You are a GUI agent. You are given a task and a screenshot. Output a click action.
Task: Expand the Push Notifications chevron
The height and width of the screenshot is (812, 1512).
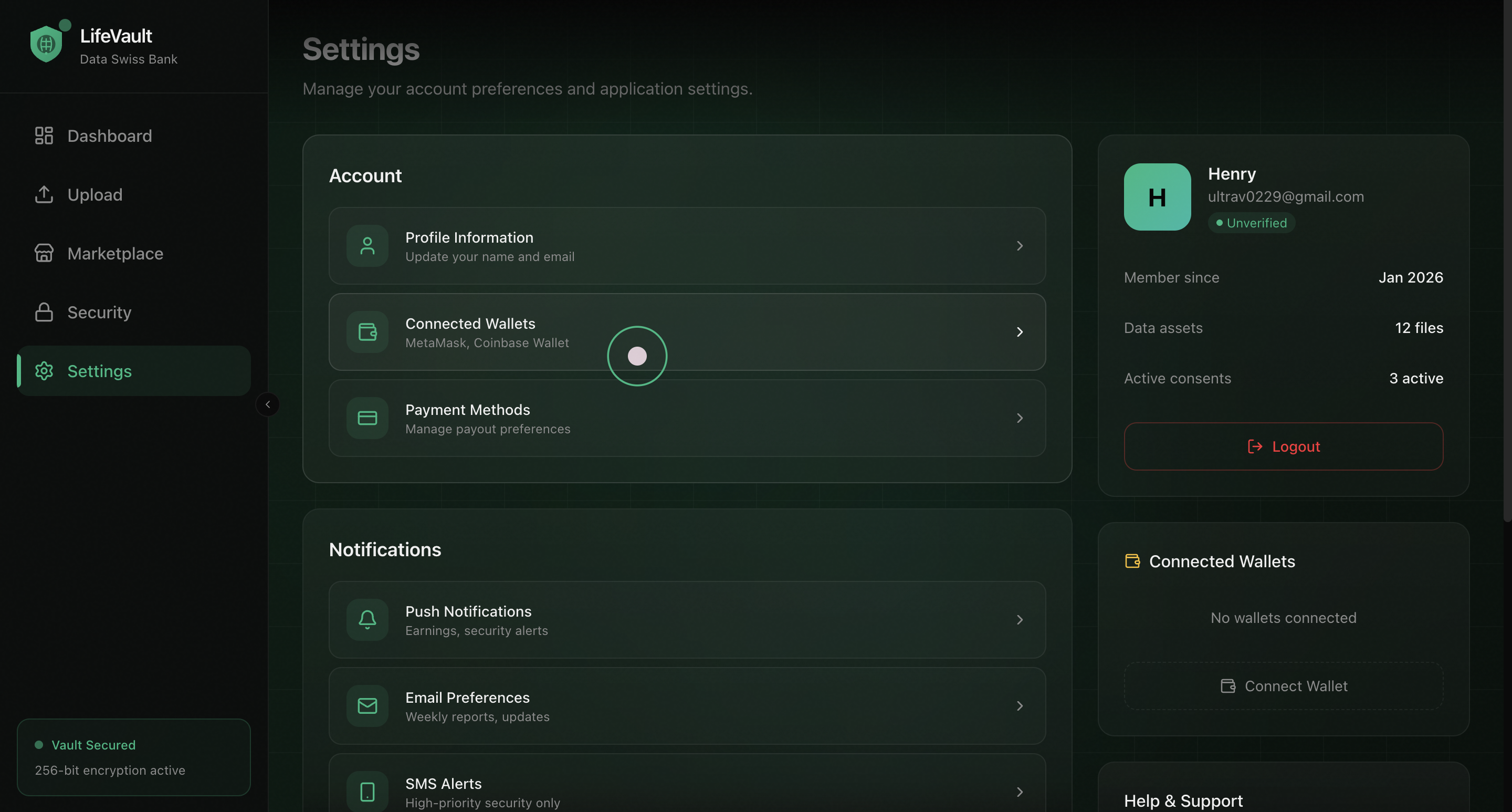coord(1020,620)
